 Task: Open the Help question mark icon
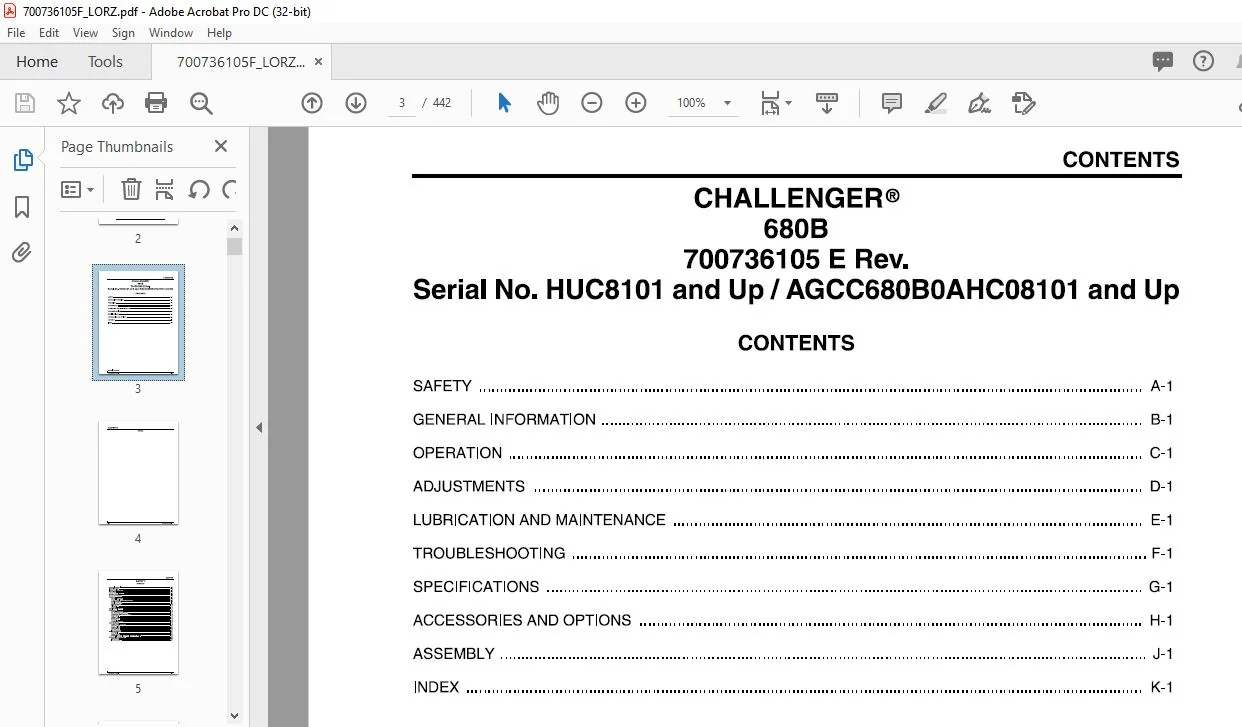pos(1204,61)
